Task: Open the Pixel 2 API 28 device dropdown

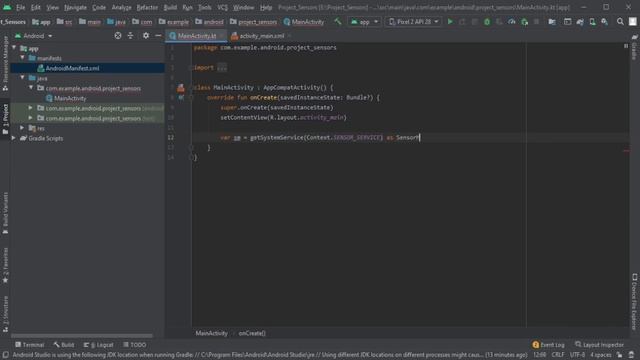Action: (x=413, y=22)
